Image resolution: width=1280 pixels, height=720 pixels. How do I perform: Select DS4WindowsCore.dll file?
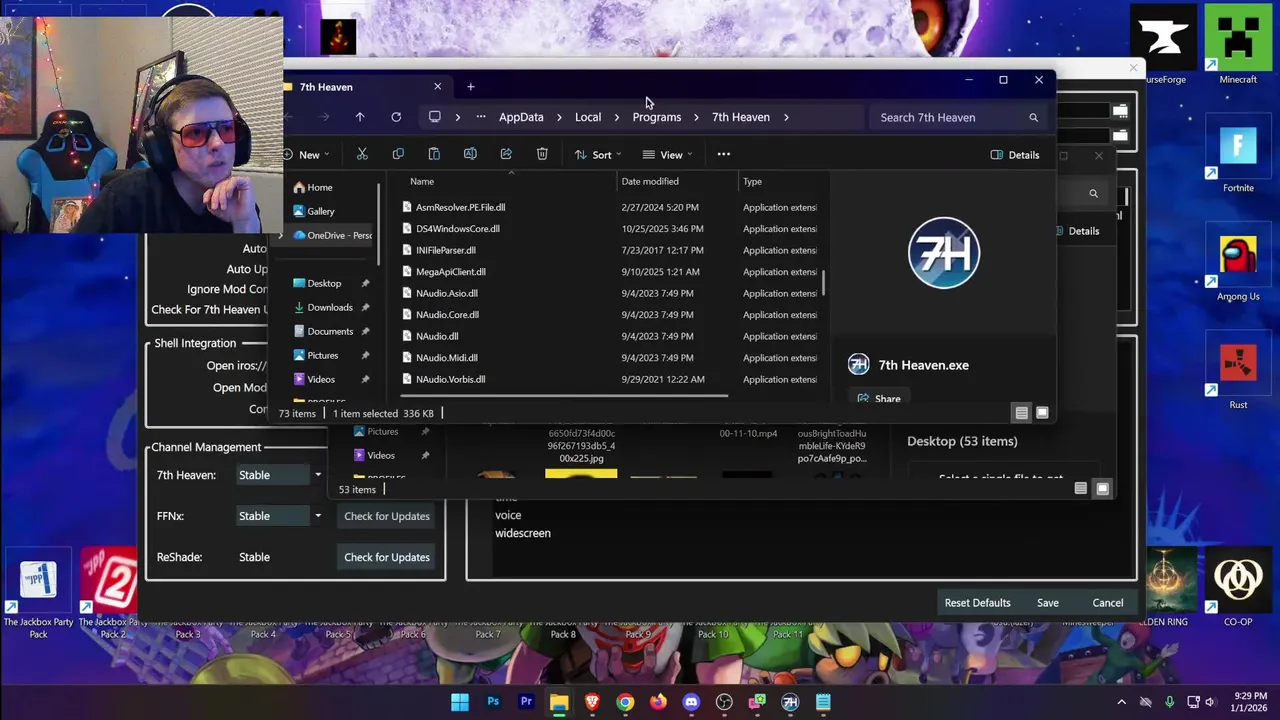click(x=457, y=229)
